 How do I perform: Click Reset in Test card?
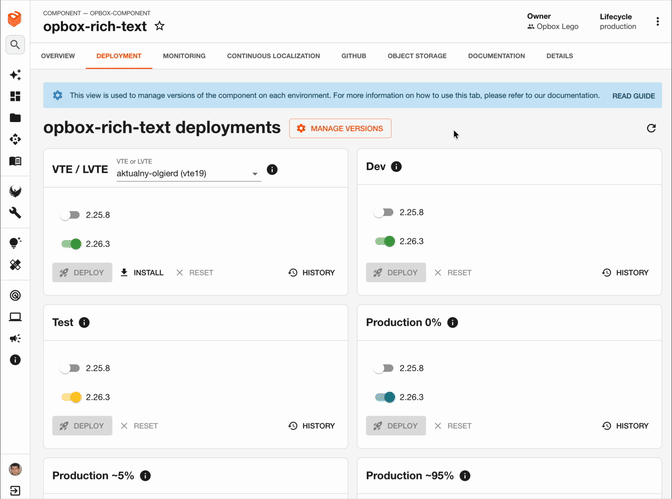click(139, 426)
